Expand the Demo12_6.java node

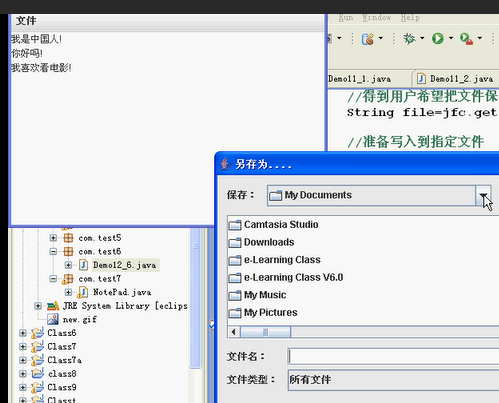click(x=68, y=265)
